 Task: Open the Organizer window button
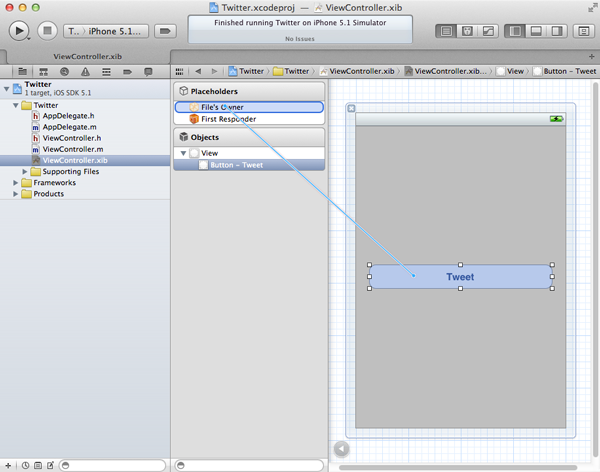[x=584, y=31]
